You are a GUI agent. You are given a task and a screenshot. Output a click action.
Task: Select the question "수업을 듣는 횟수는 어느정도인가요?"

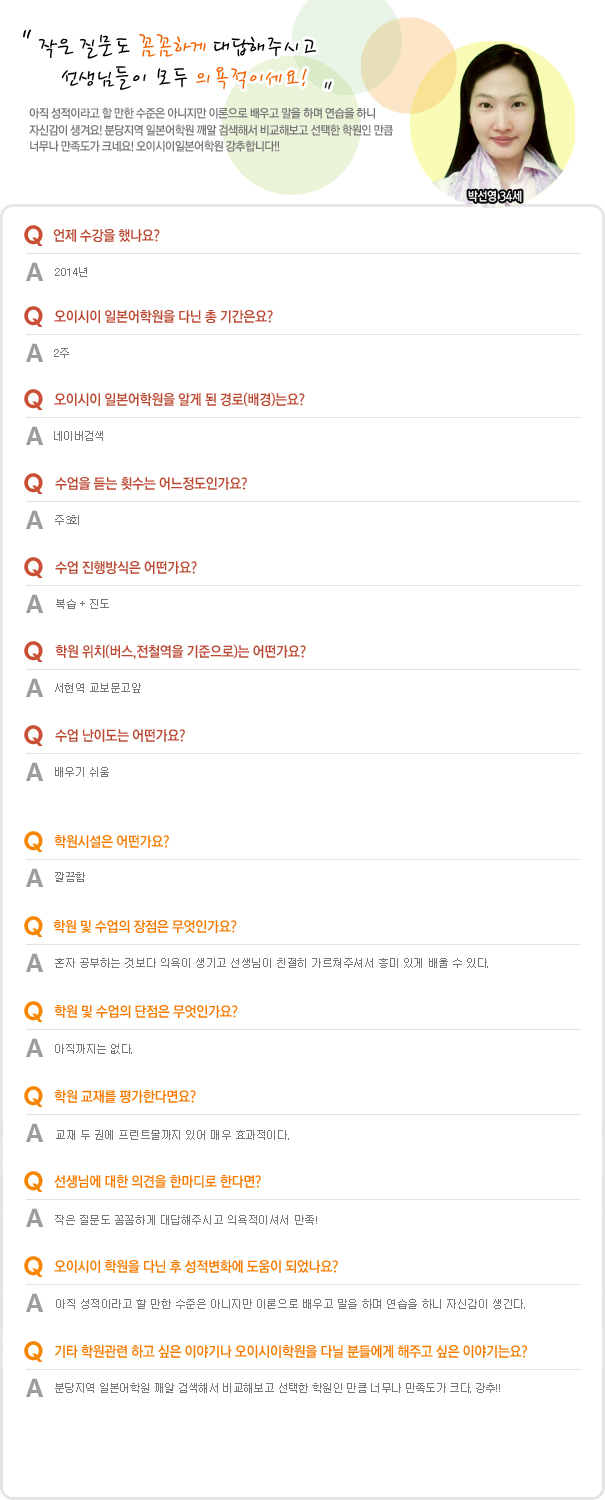150,483
